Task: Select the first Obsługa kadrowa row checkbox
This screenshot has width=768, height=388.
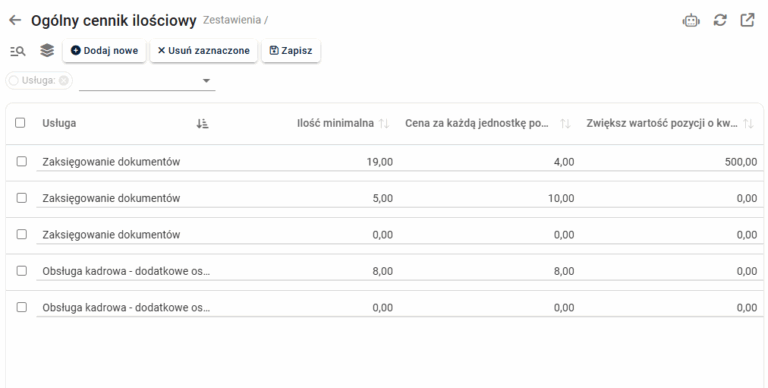Action: coord(22,270)
